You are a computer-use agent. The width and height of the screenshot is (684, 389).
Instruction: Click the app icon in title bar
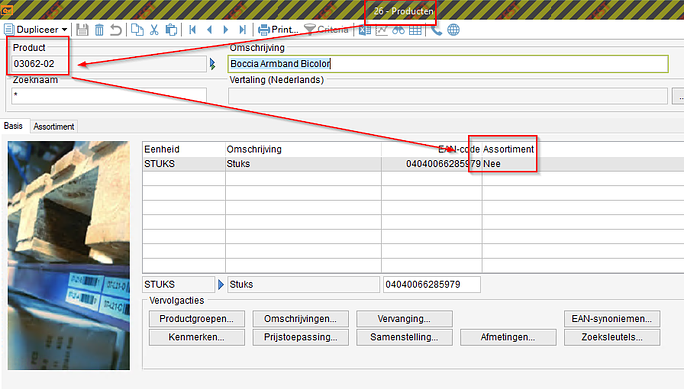click(x=7, y=10)
